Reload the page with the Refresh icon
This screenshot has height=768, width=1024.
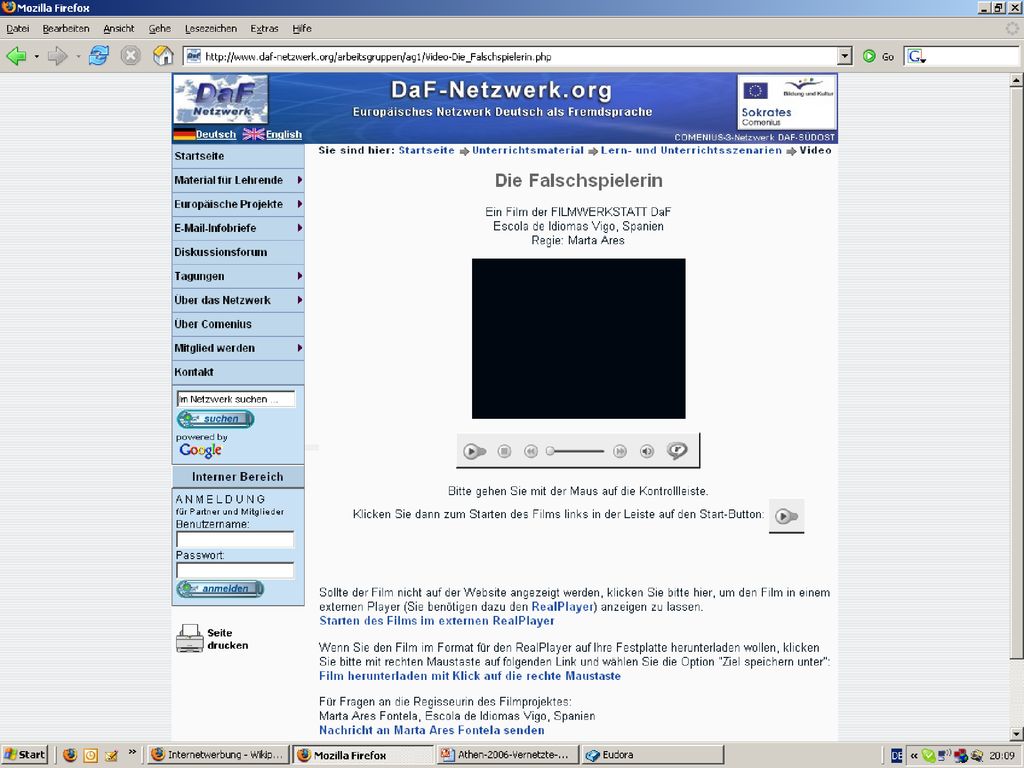(x=99, y=56)
